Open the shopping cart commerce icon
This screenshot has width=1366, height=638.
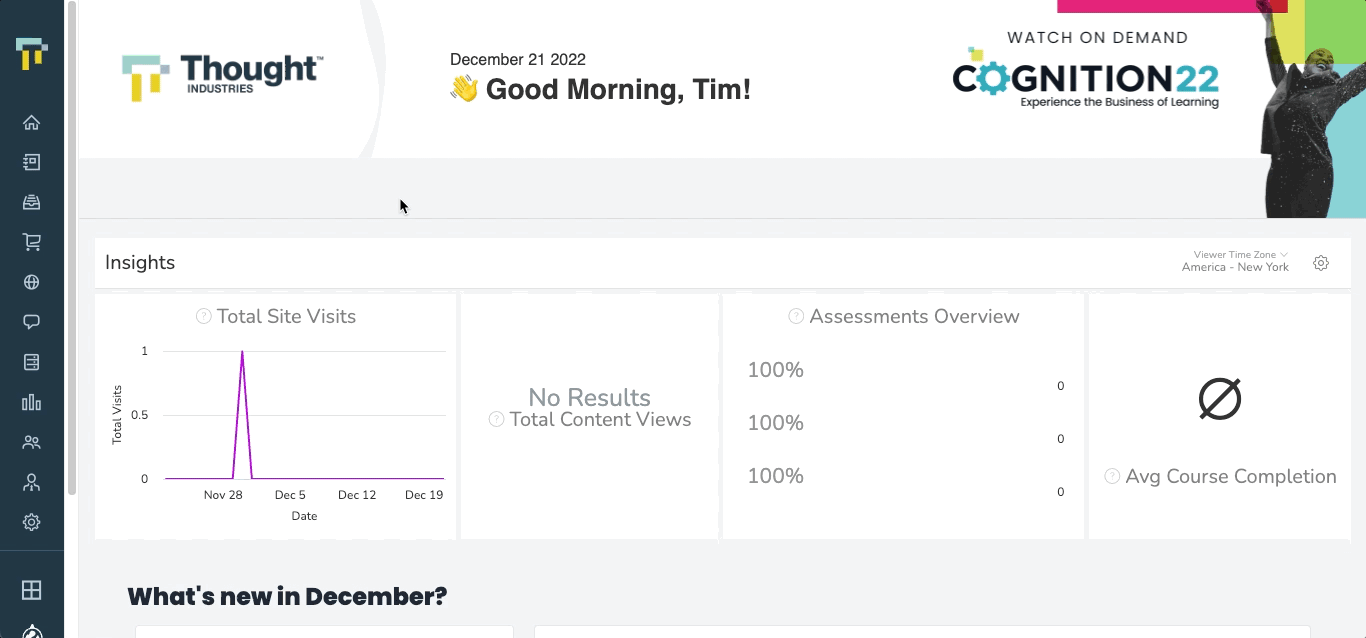[31, 242]
